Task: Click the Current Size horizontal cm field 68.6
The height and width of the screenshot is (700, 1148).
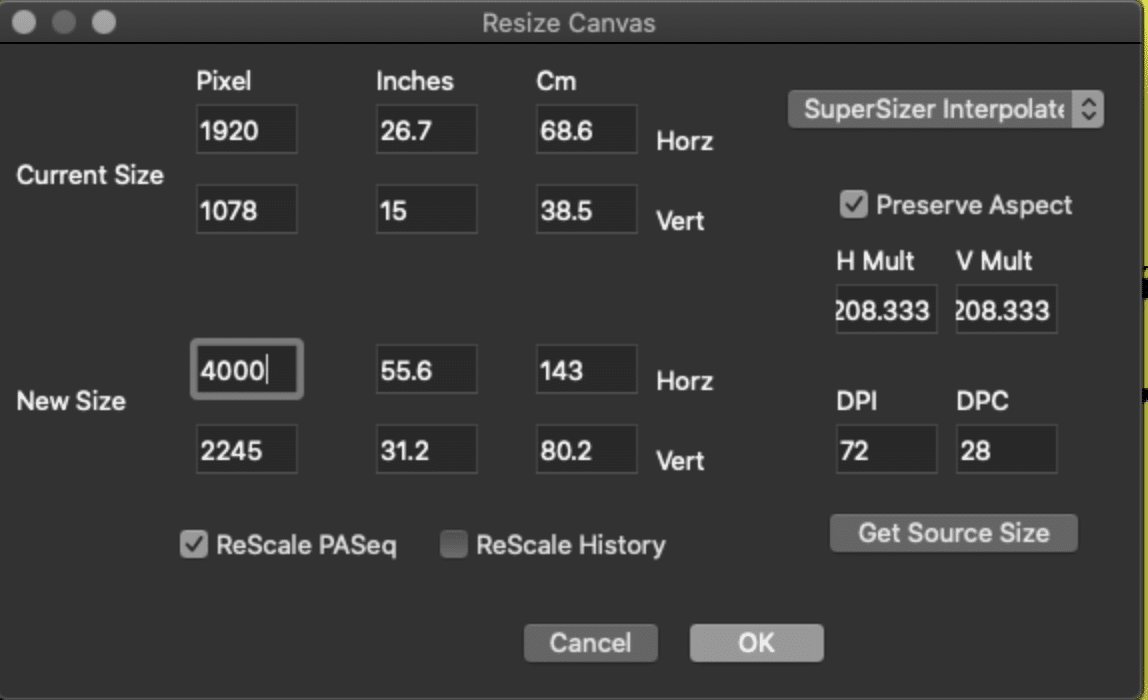Action: point(586,130)
